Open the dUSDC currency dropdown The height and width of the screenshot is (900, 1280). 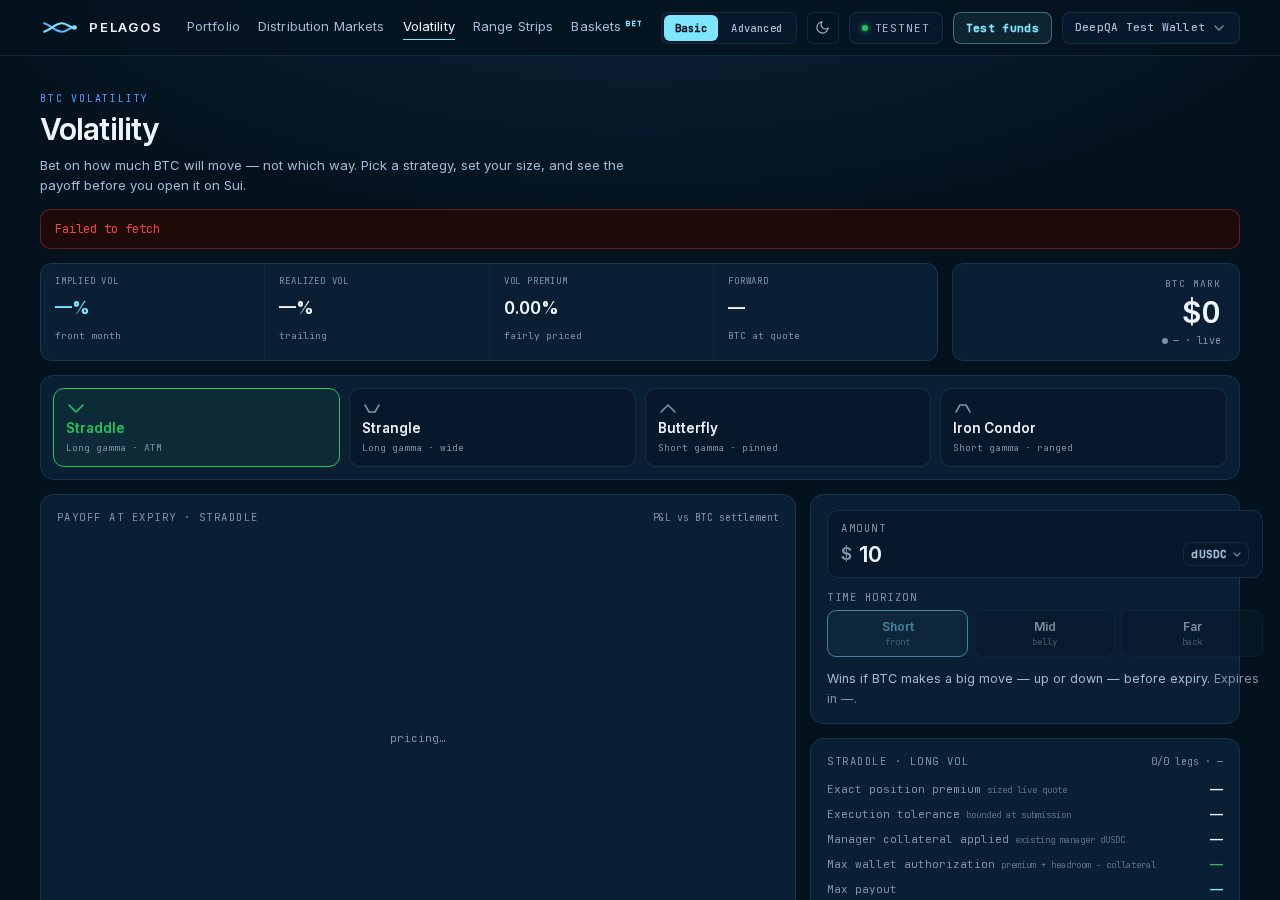[x=1216, y=554]
